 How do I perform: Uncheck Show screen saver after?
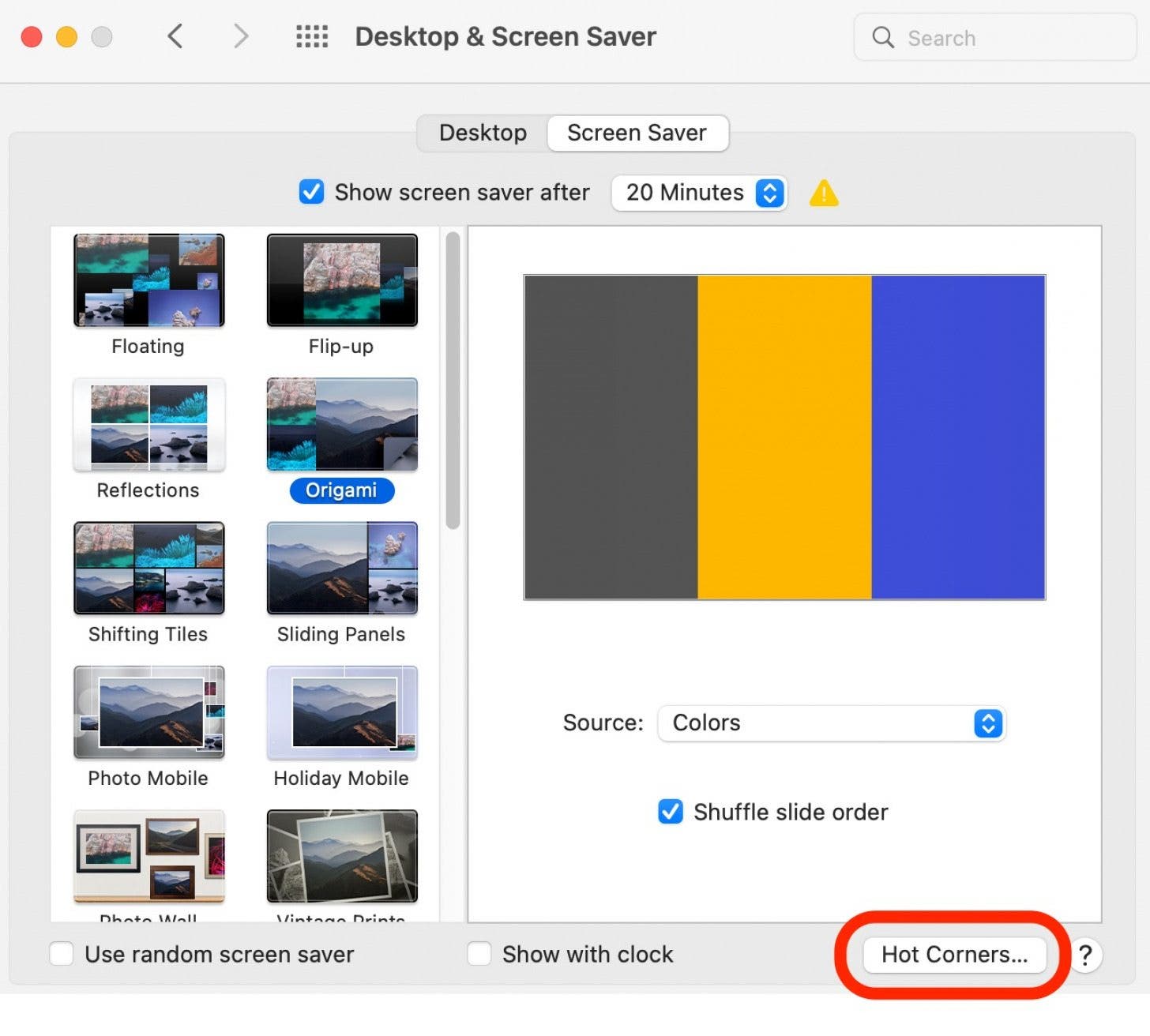click(311, 192)
